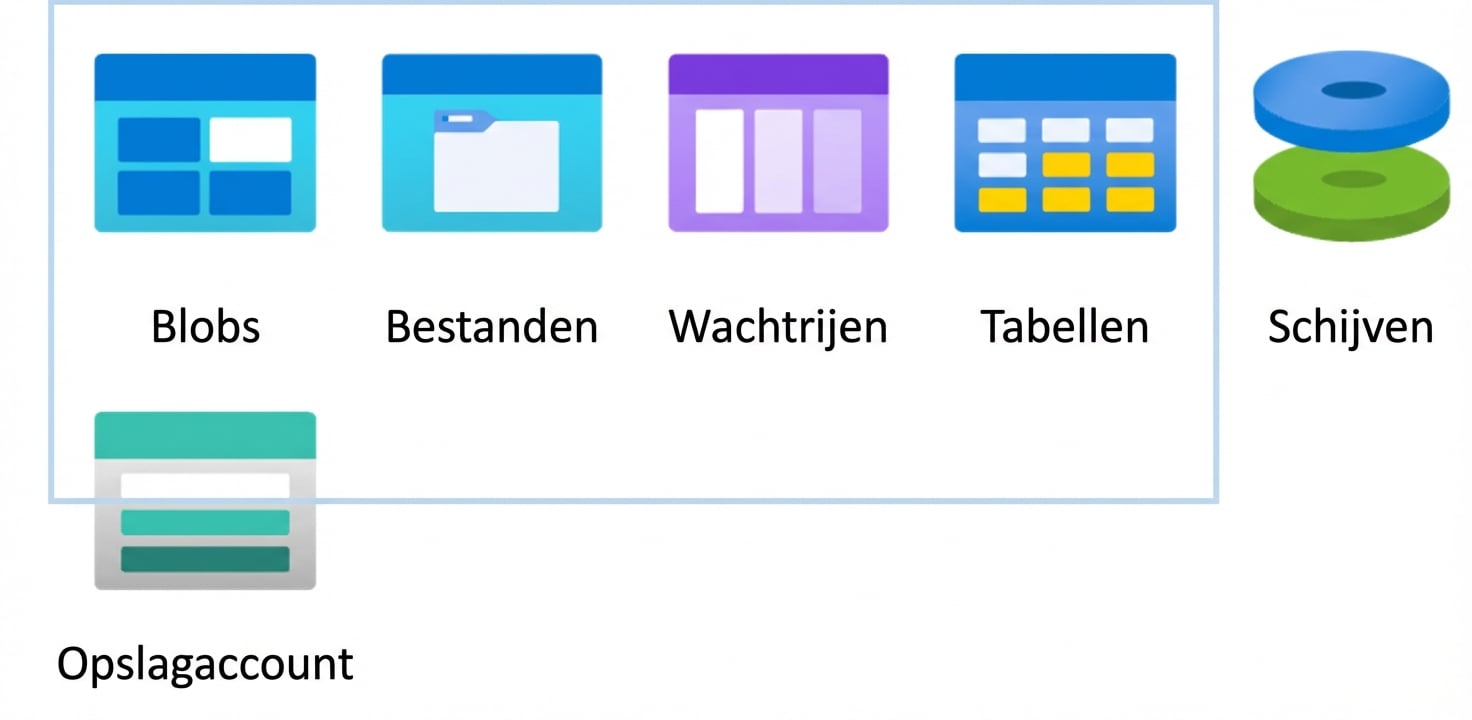The width and height of the screenshot is (1472, 720).
Task: Select the purple Wachtrijen queue icon
Action: (x=778, y=143)
